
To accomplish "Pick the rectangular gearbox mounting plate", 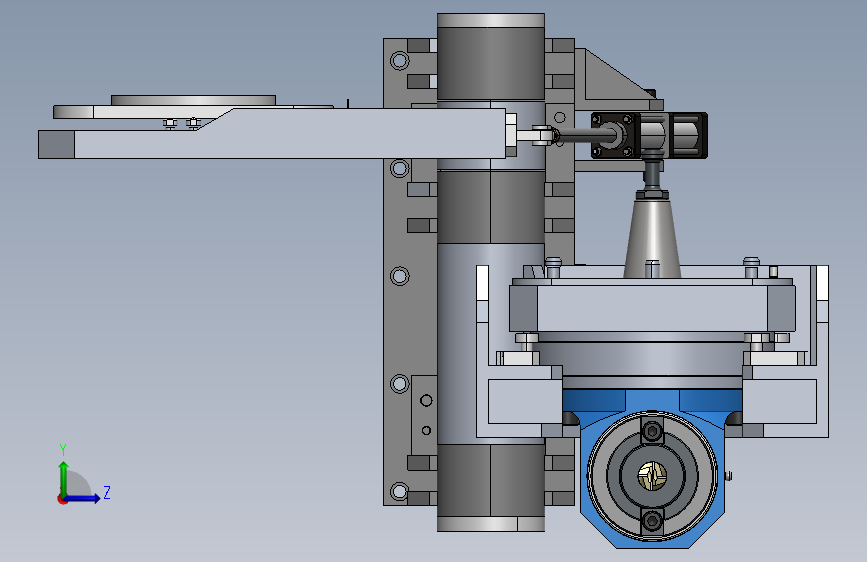I will pos(652,309).
